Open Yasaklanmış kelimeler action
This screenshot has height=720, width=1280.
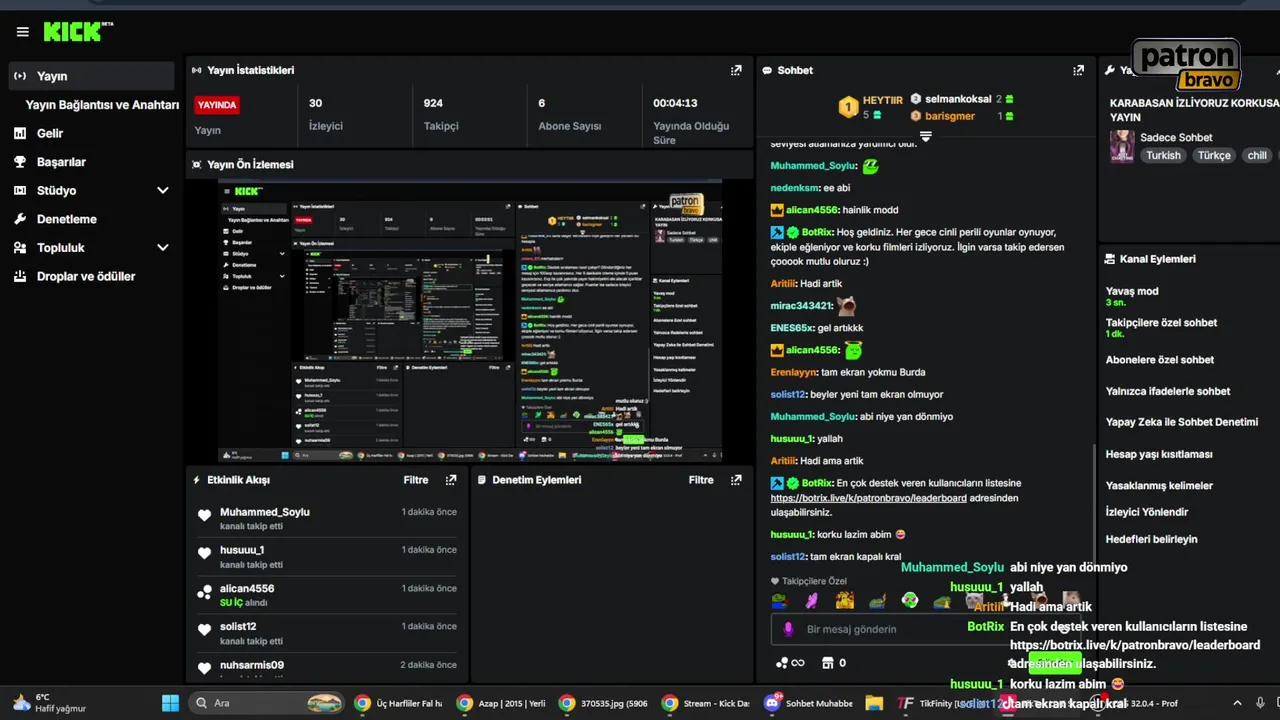pyautogui.click(x=1158, y=485)
